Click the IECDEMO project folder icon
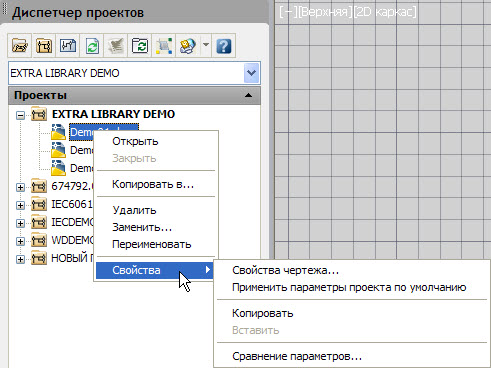The height and width of the screenshot is (368, 491). [x=39, y=222]
